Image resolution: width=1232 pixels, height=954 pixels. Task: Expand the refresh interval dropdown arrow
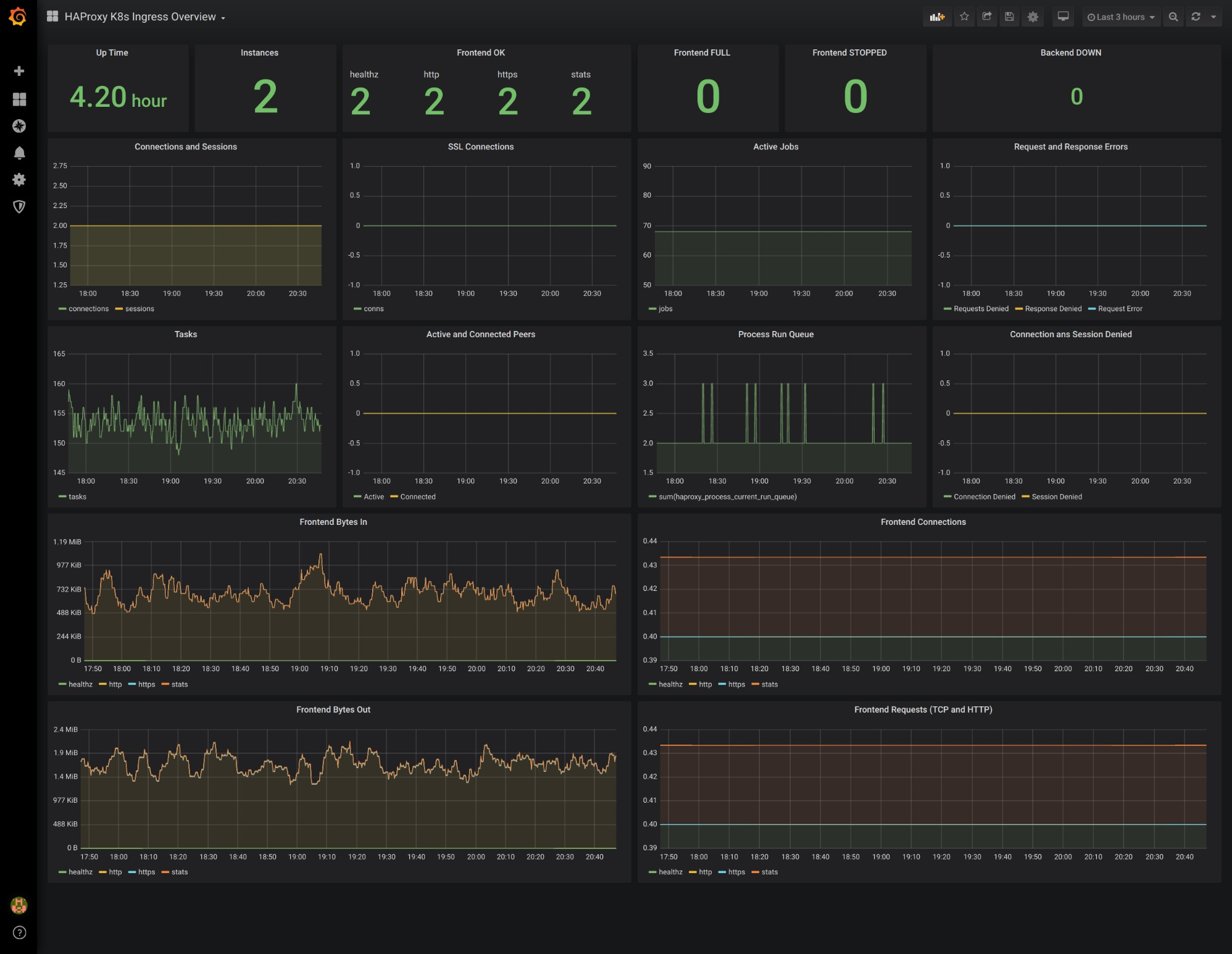1213,17
